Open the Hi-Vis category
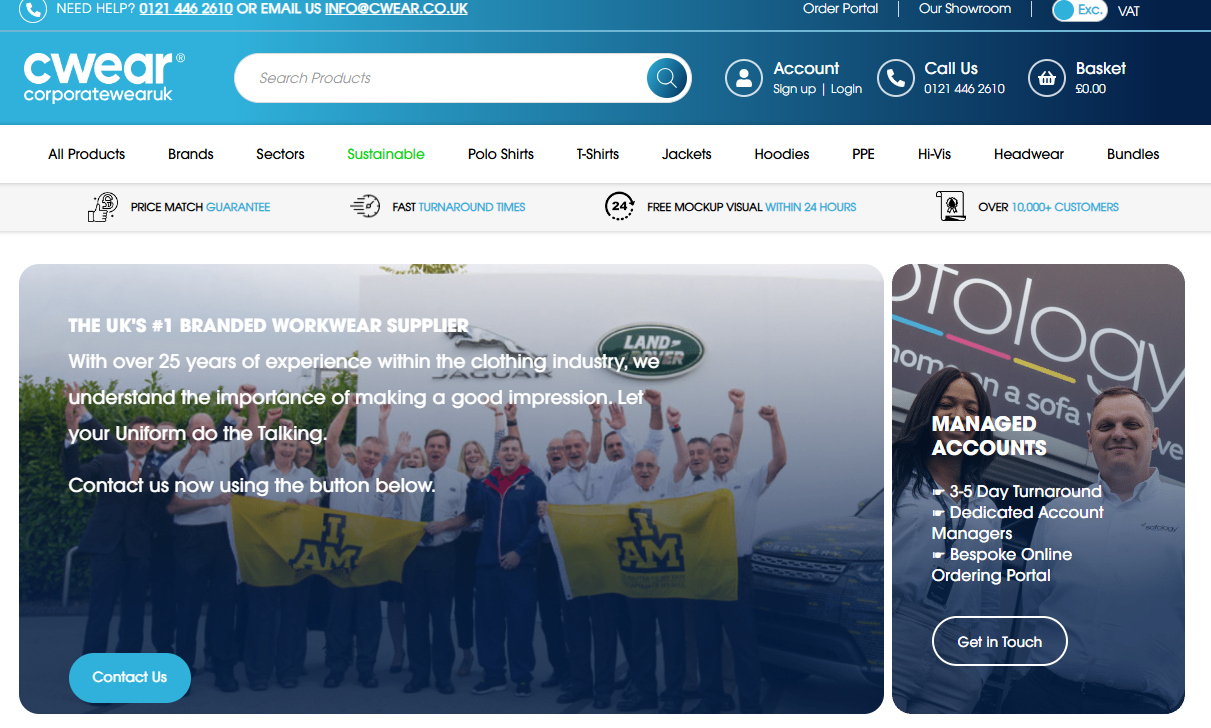The height and width of the screenshot is (728, 1211). click(934, 154)
